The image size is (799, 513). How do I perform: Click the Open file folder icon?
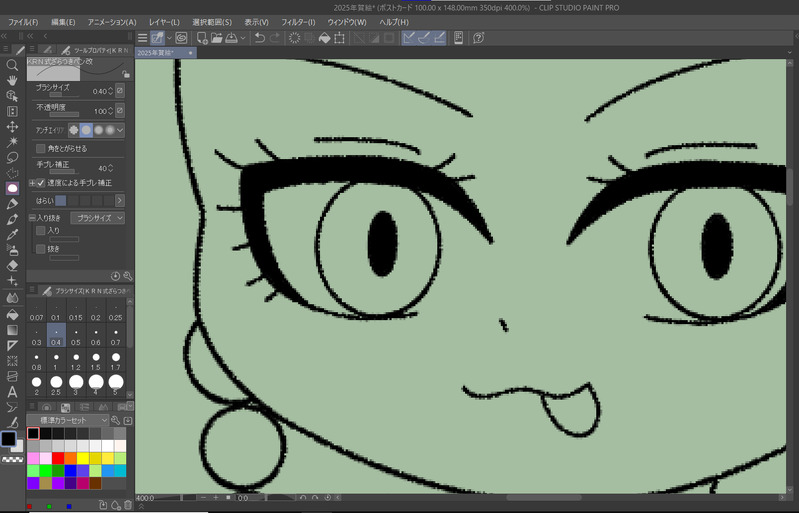217,38
